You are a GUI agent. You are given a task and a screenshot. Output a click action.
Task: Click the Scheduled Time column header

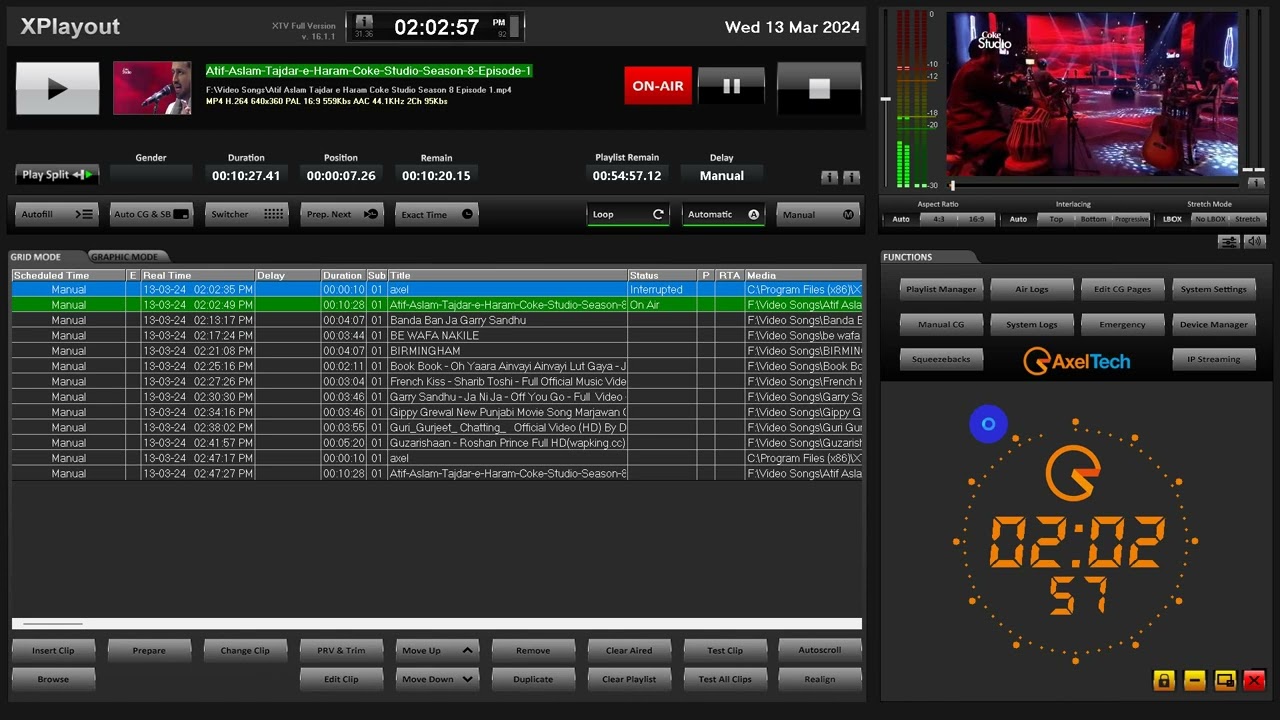click(68, 275)
